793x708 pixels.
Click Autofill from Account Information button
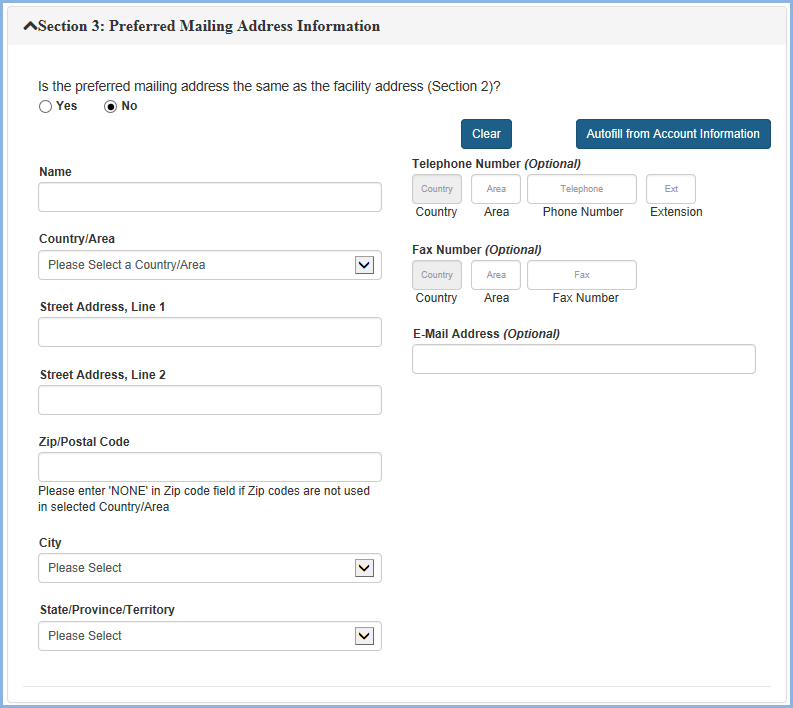(x=673, y=134)
